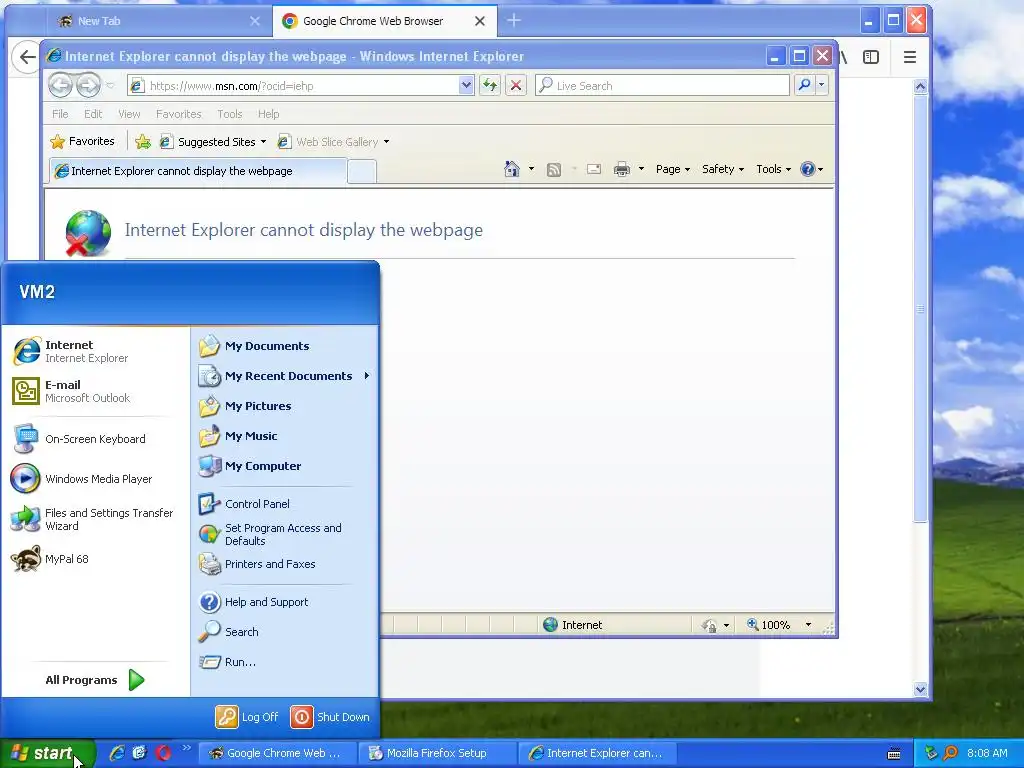Click the IE Home icon

point(512,169)
